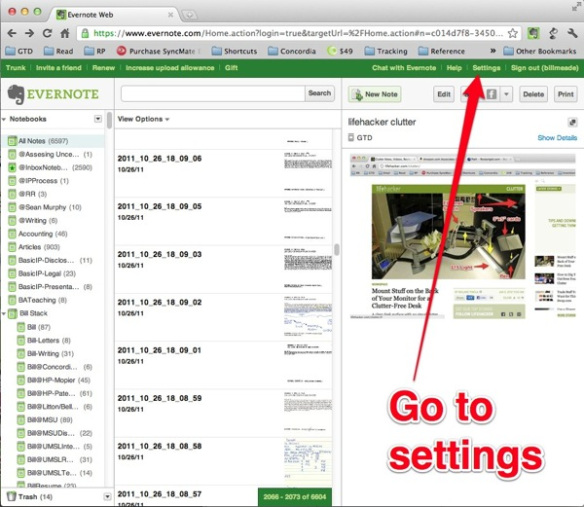Go back with the browser back arrow
The image size is (584, 507).
(12, 33)
